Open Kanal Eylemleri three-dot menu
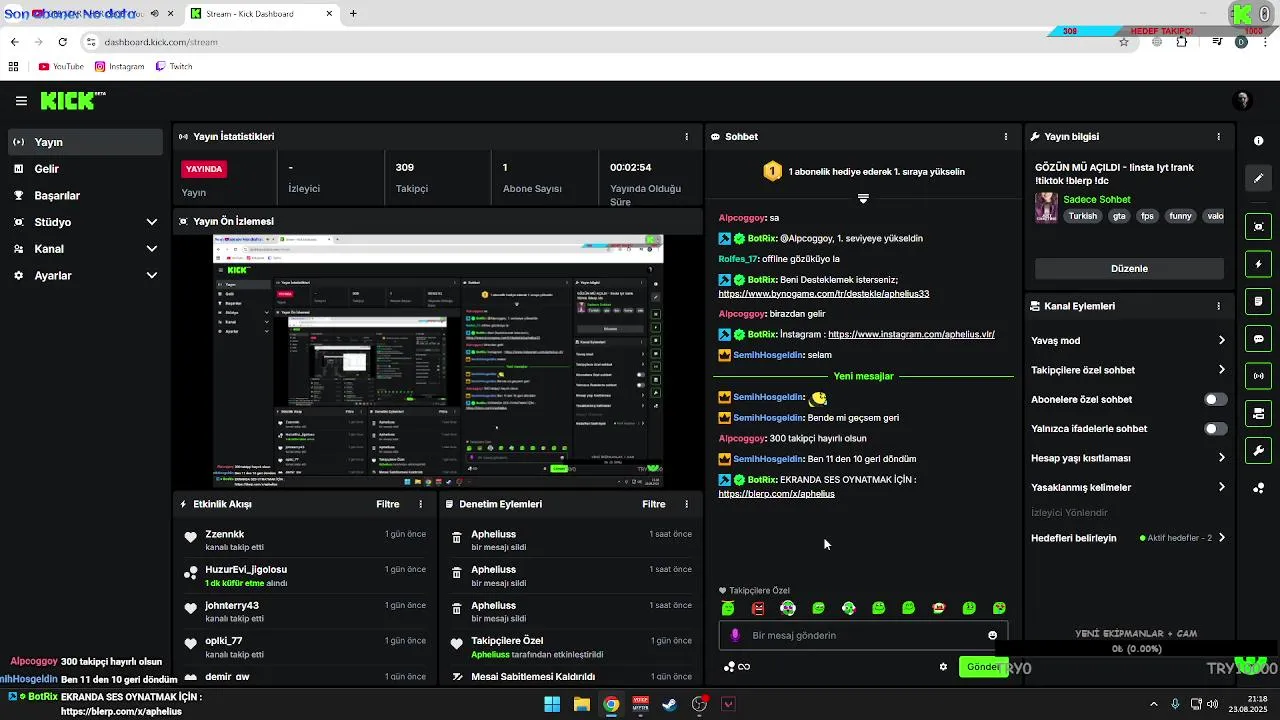The width and height of the screenshot is (1280, 720). [x=1218, y=306]
